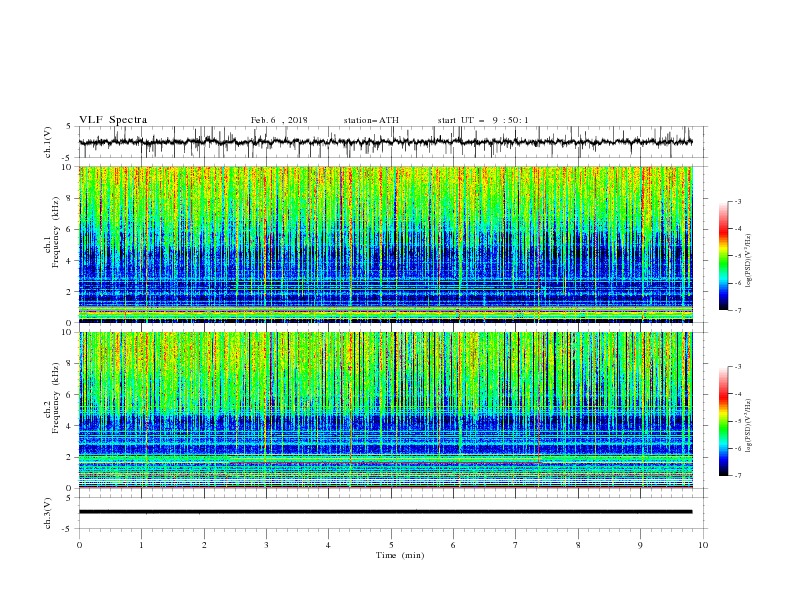Click the "6" tick on time axis
Image resolution: width=792 pixels, height=612 pixels.
[x=453, y=545]
